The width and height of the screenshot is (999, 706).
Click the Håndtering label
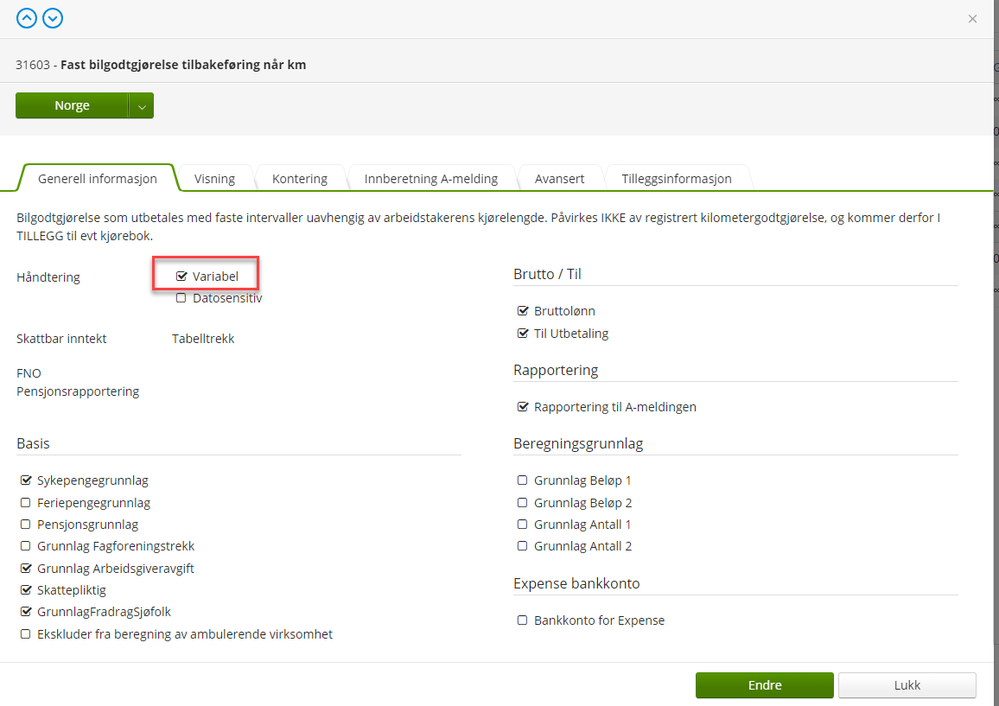(48, 277)
